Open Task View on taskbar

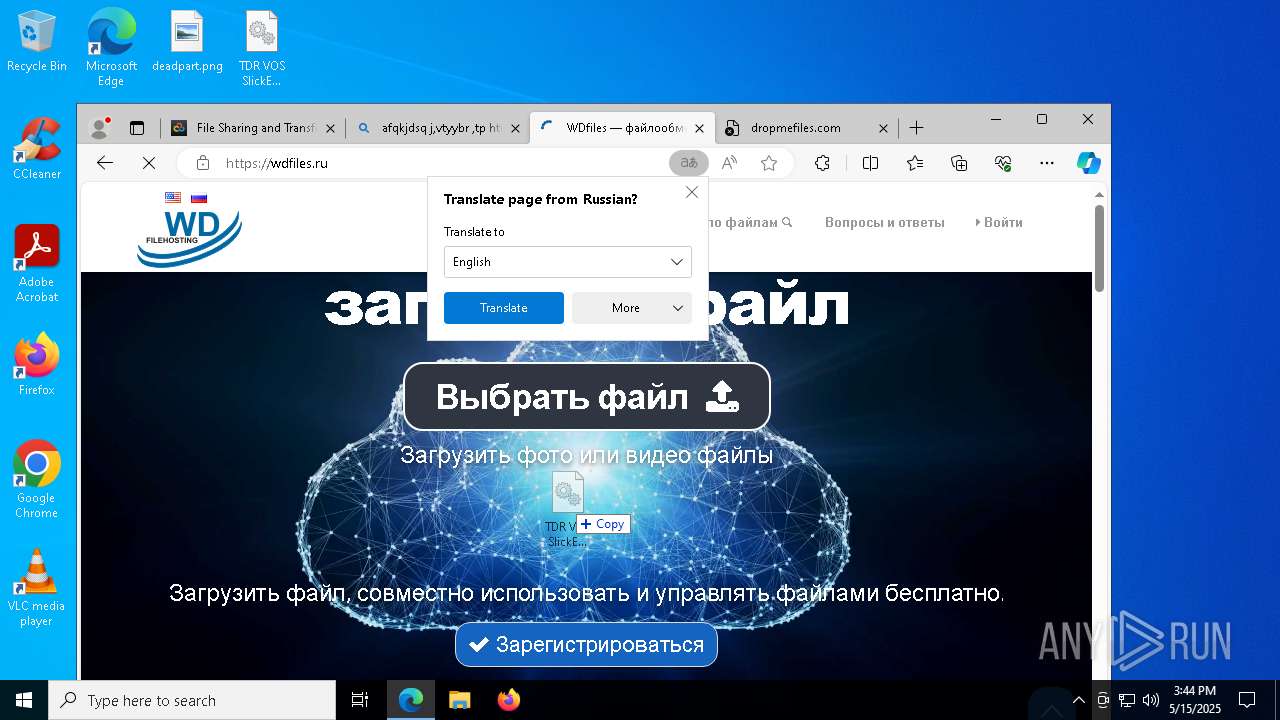(360, 700)
